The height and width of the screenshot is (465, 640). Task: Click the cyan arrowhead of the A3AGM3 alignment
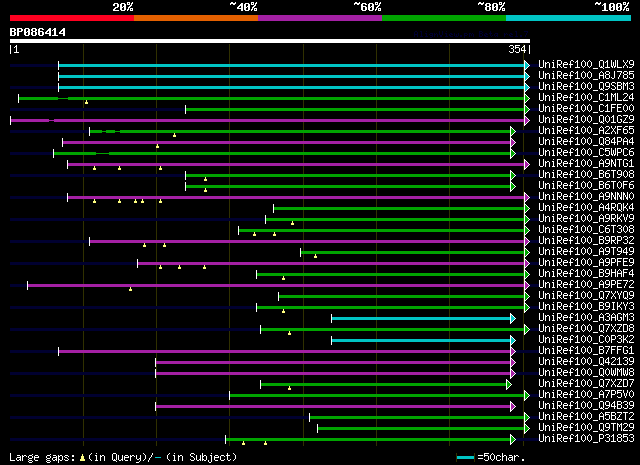[513, 319]
